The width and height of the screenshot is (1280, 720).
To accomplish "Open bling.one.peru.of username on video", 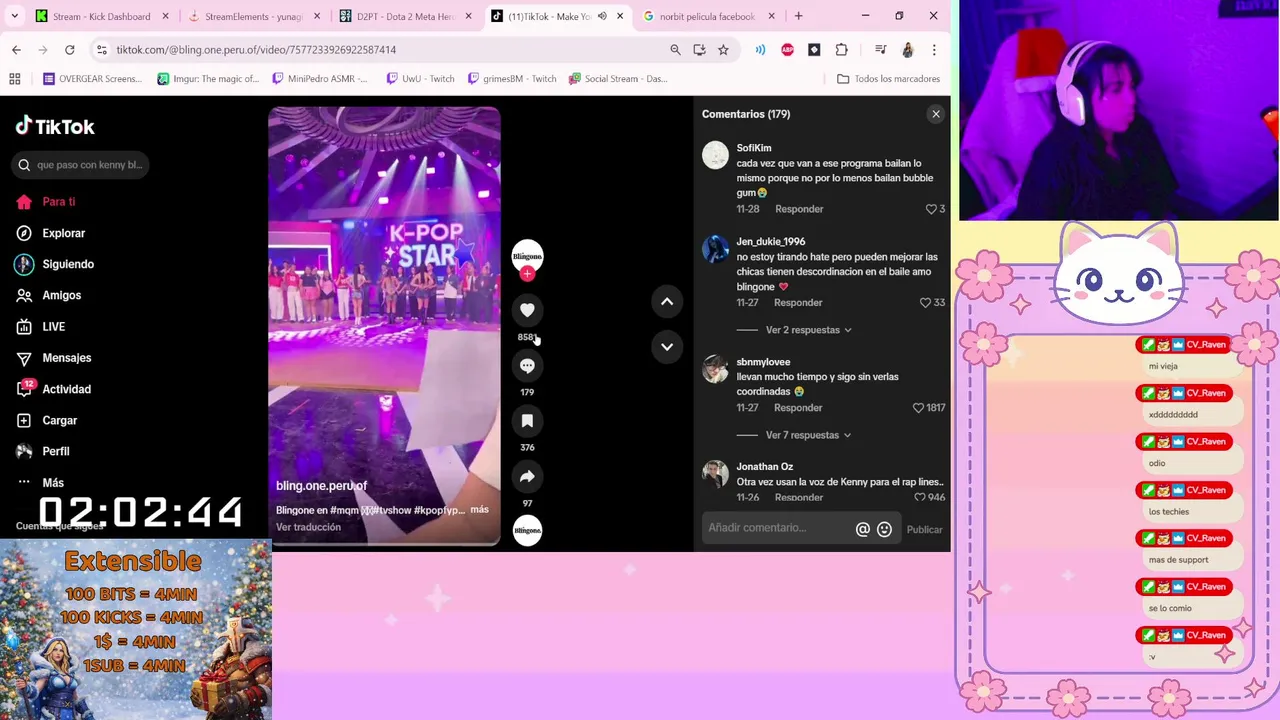I will coord(321,486).
